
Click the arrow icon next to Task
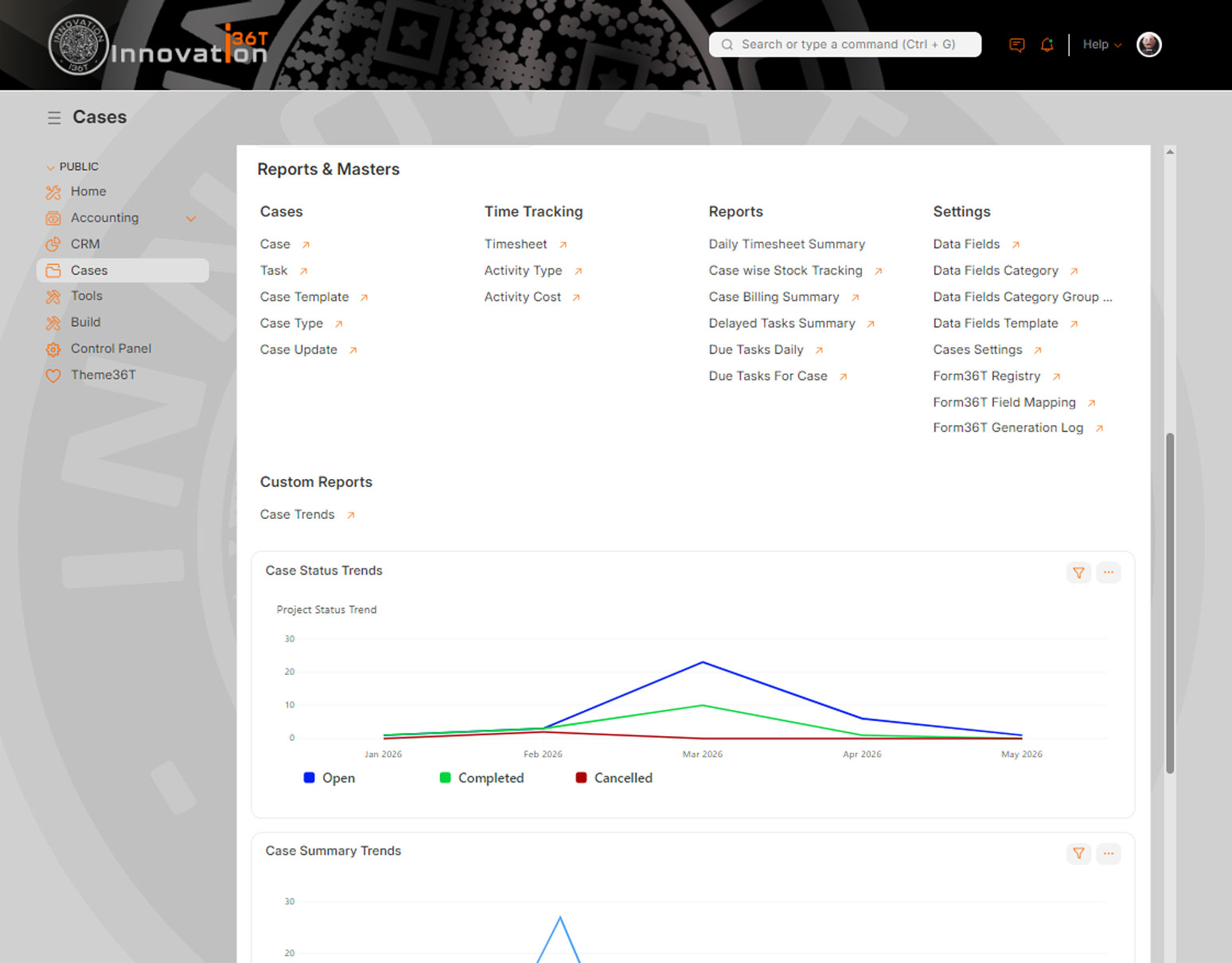point(303,271)
